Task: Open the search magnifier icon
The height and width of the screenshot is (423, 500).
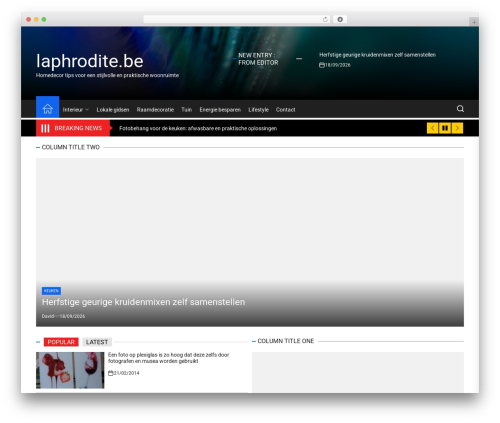Action: [460, 109]
